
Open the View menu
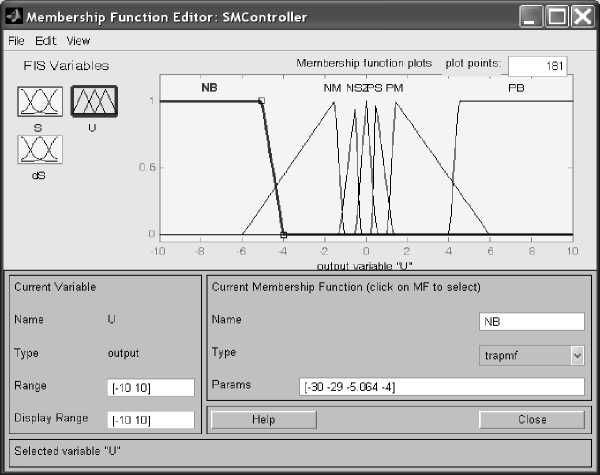(x=78, y=41)
